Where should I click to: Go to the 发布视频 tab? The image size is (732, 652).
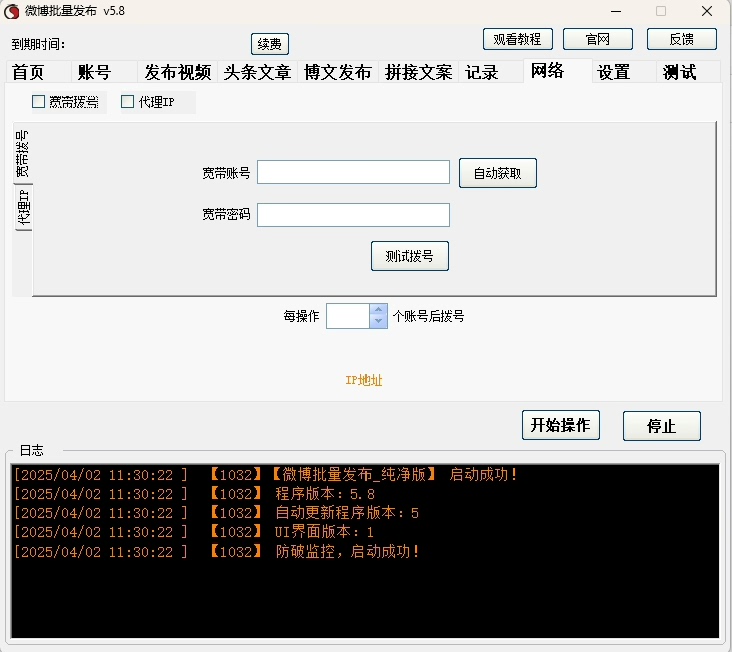tap(177, 72)
